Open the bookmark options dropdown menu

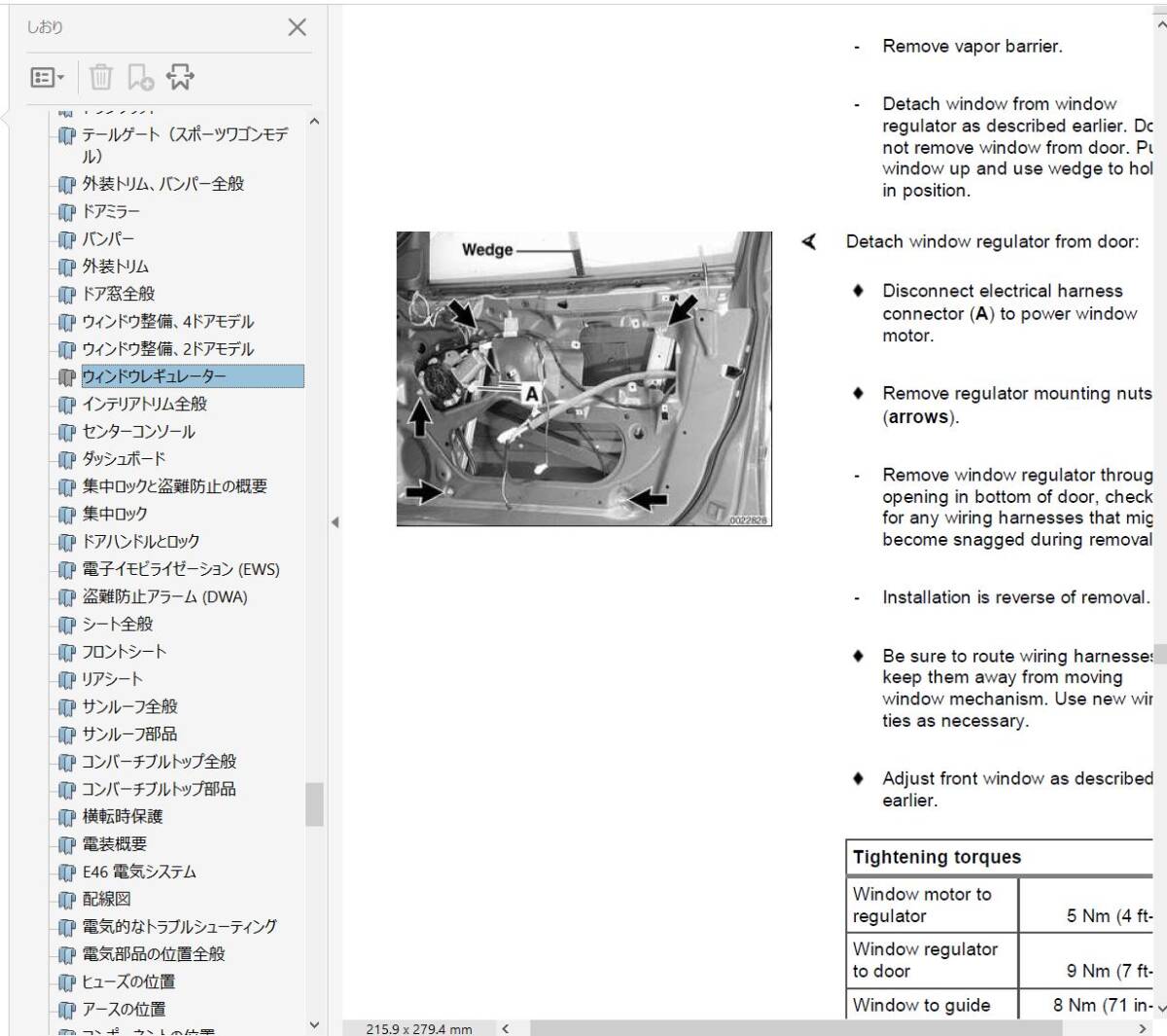pyautogui.click(x=47, y=77)
